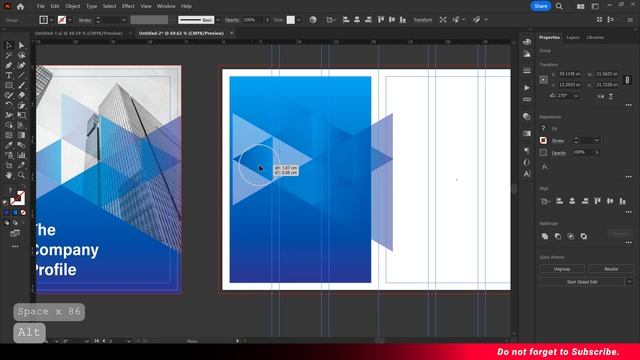Click Horizontal Align Center in Align section
This screenshot has width=640, height=360.
(572, 201)
